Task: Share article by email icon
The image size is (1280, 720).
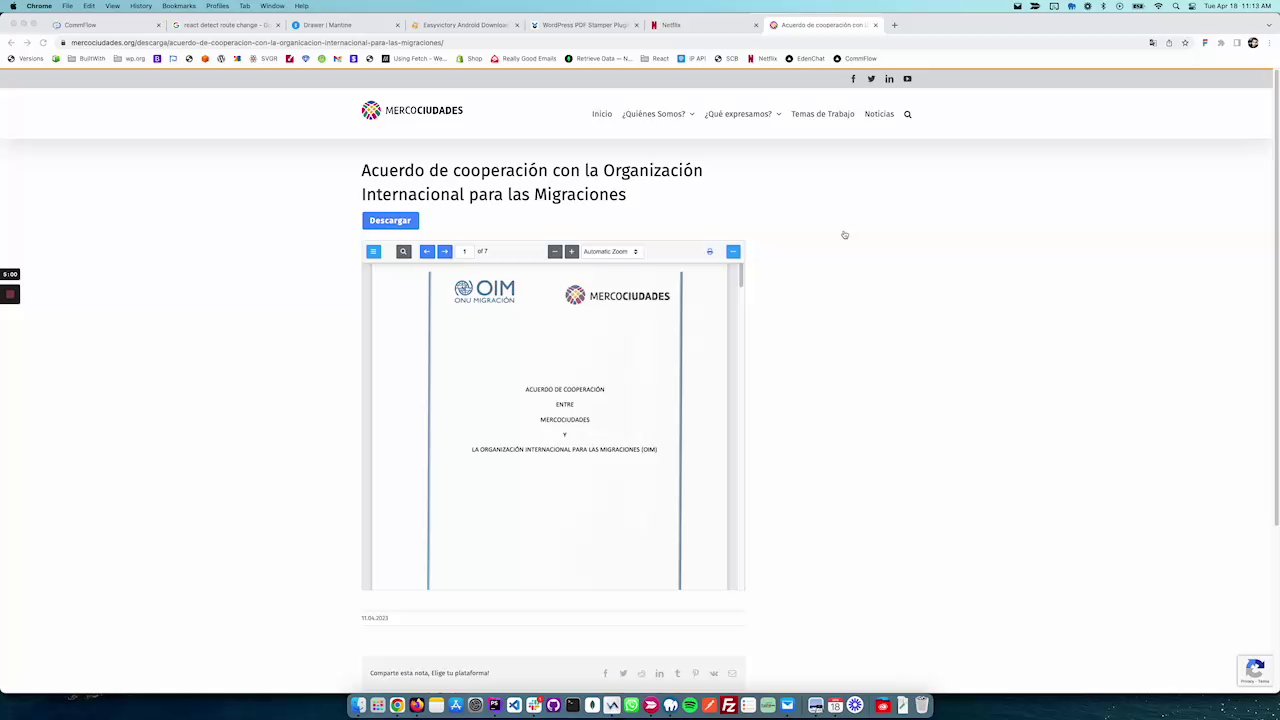Action: pyautogui.click(x=732, y=673)
